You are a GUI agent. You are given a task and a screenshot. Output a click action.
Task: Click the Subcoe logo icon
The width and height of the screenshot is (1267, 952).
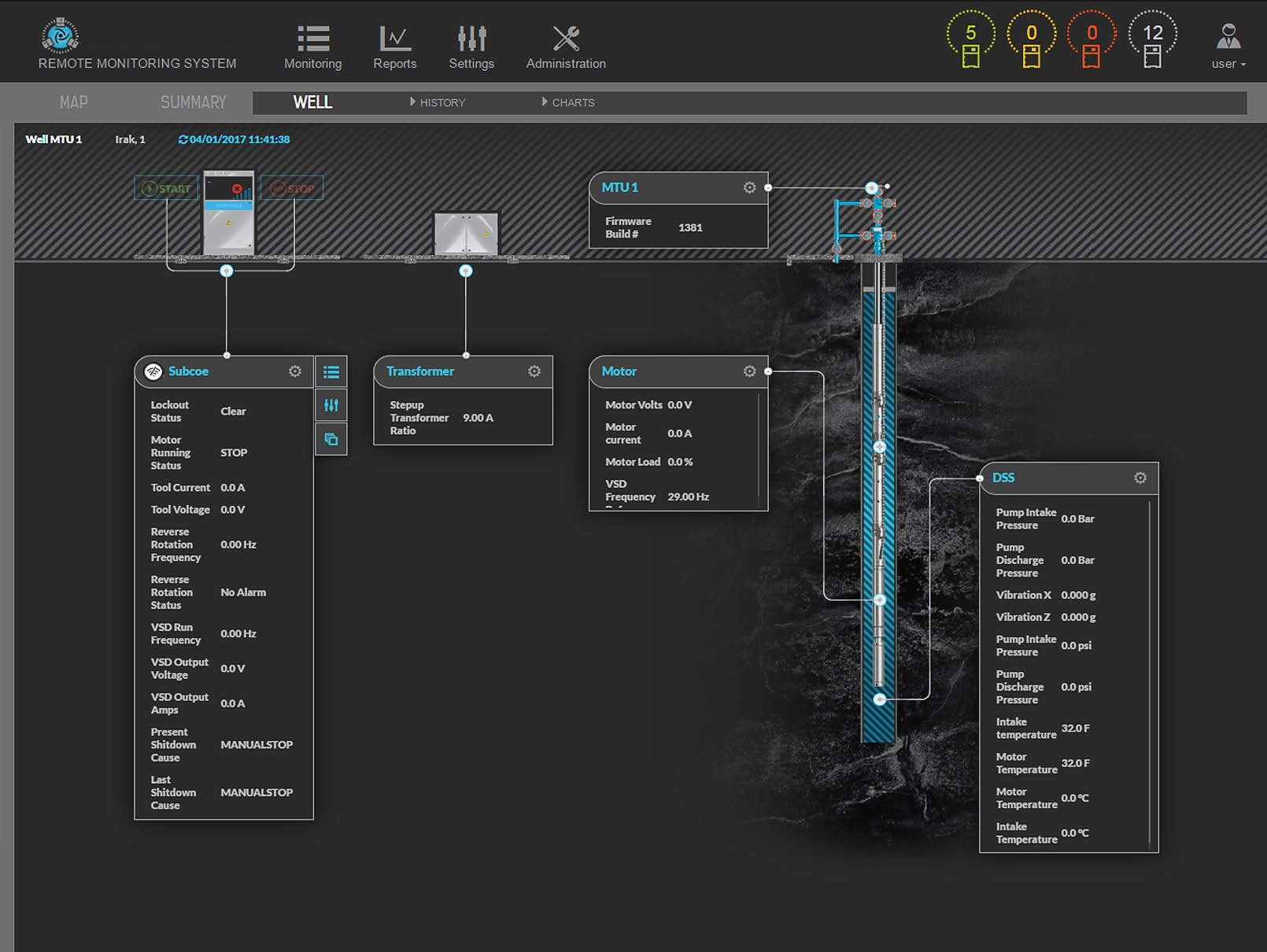(153, 371)
